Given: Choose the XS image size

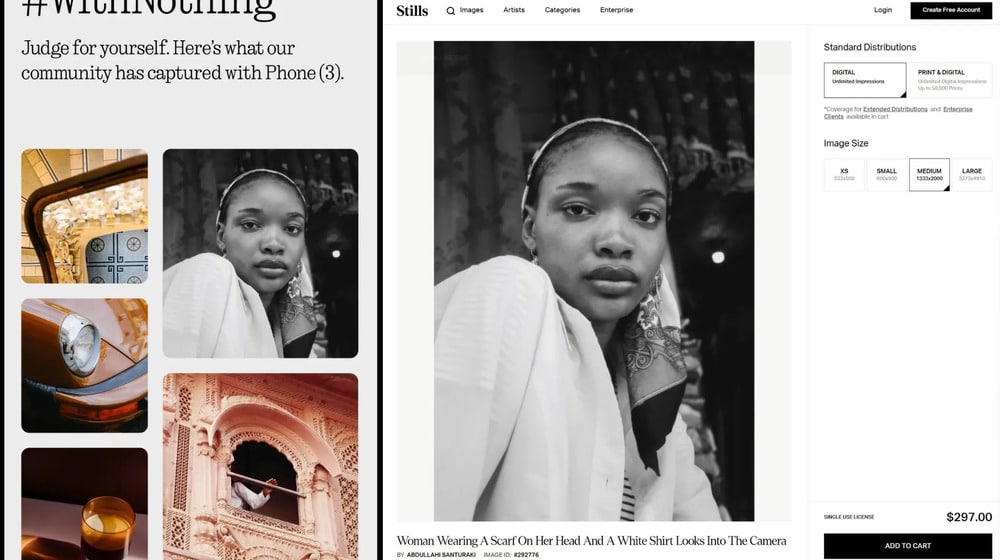Looking at the screenshot, I should click(x=844, y=175).
